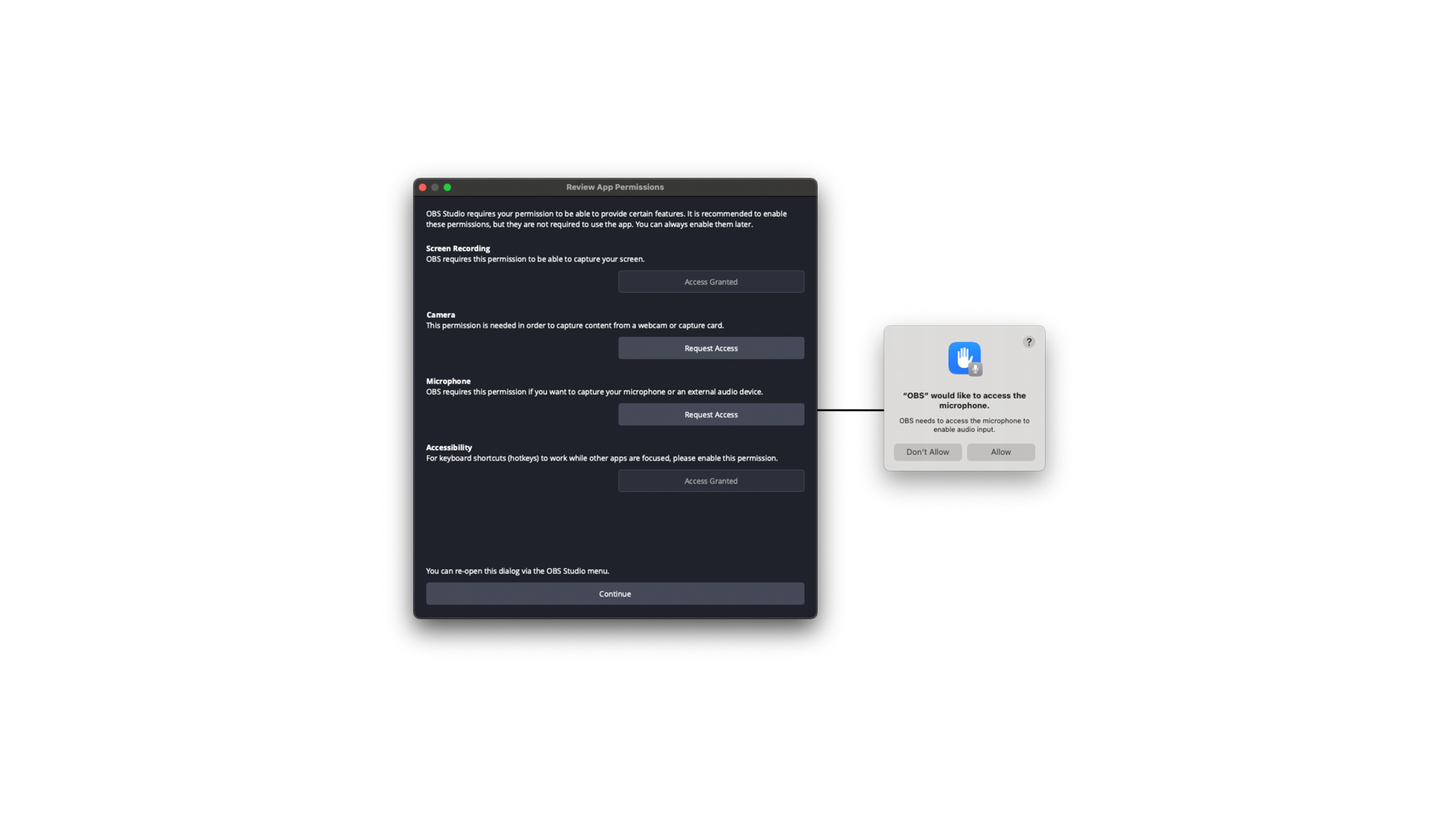Click the grayed minimize window button
This screenshot has height=819, width=1456.
pyautogui.click(x=435, y=187)
